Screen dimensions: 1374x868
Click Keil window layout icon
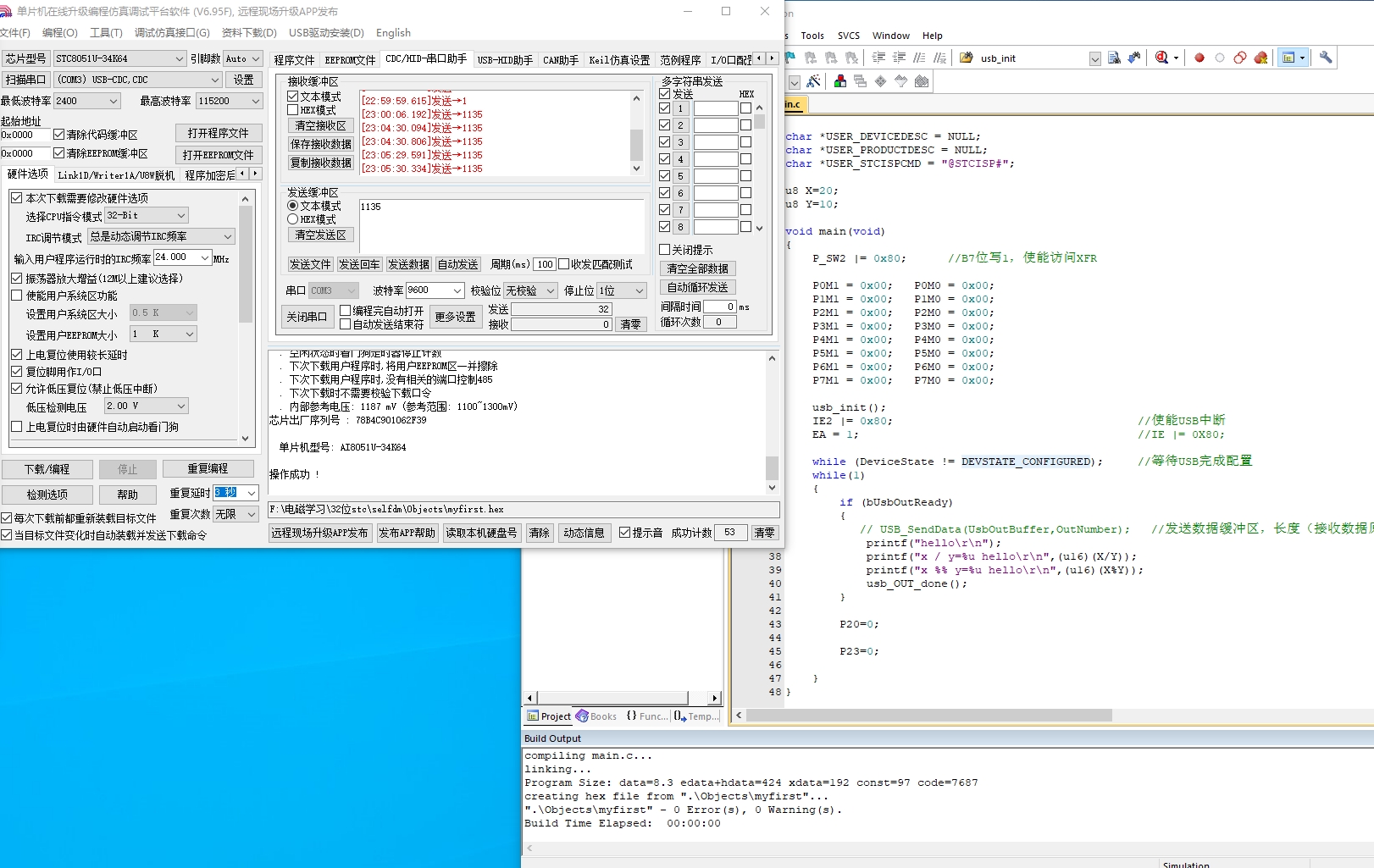point(1288,58)
